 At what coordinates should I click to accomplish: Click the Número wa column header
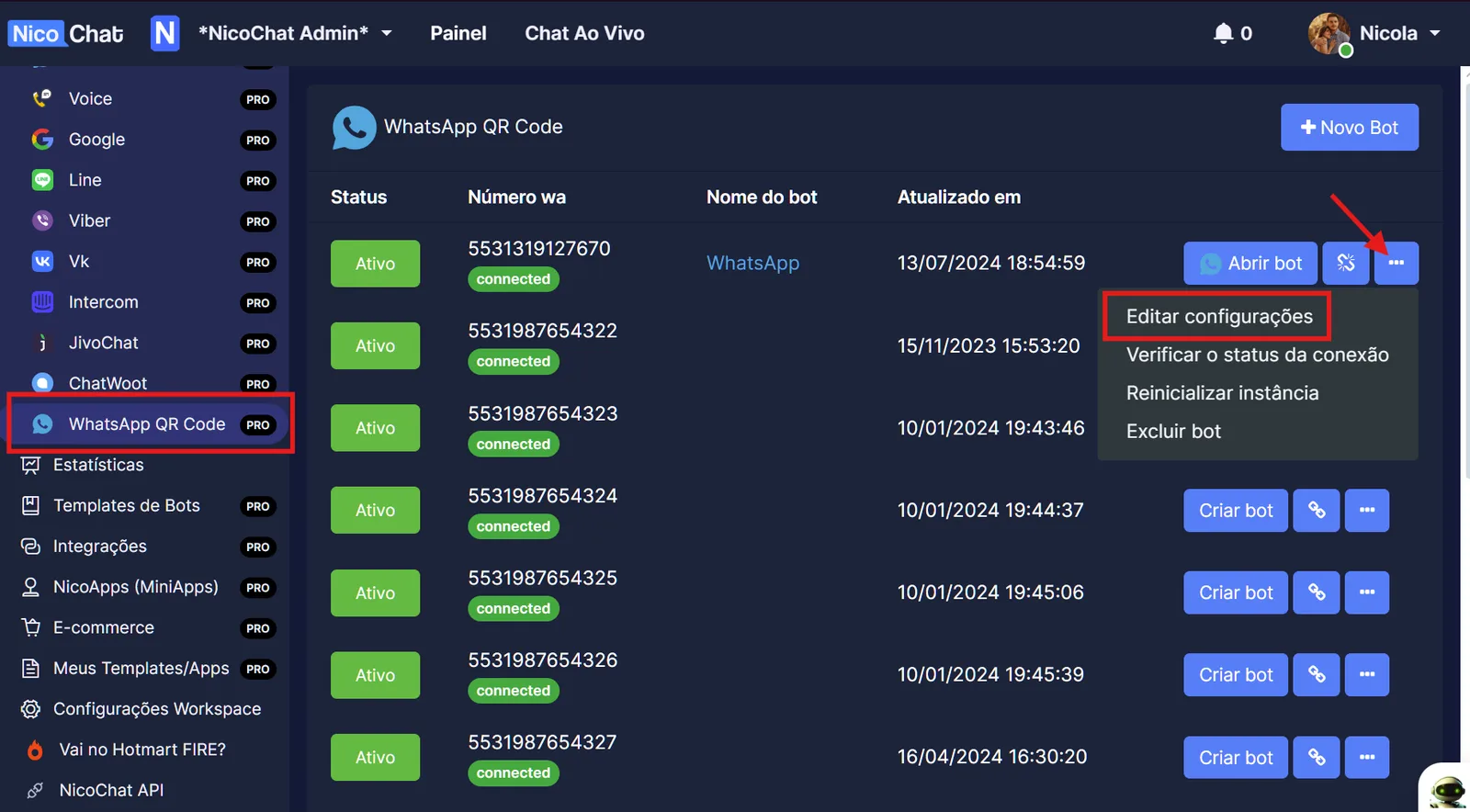coord(516,197)
